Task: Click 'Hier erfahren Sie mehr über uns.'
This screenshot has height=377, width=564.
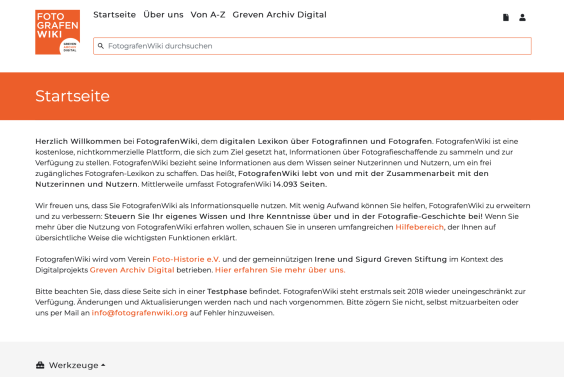Action: tap(280, 270)
